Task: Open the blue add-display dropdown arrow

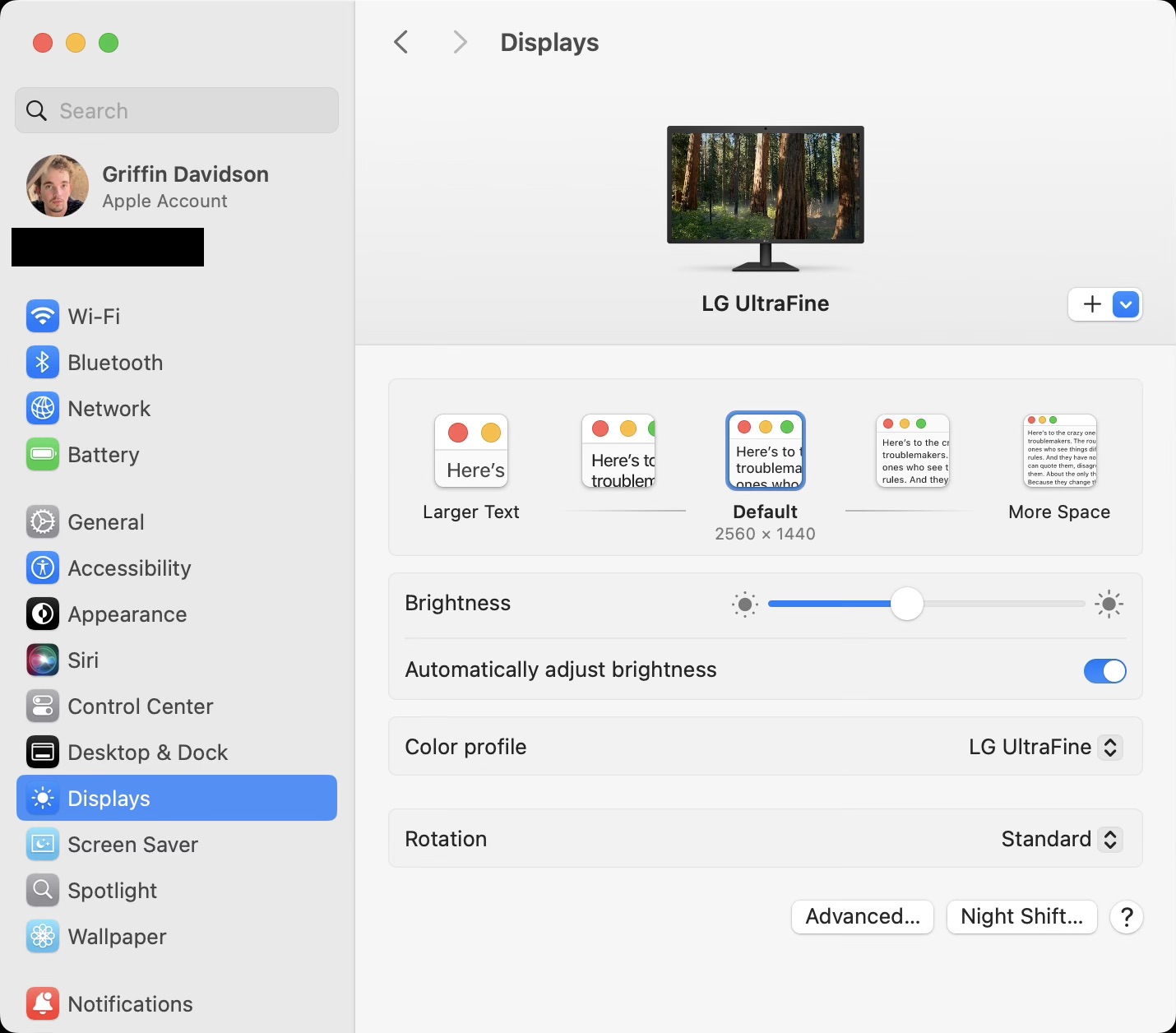Action: pyautogui.click(x=1126, y=304)
